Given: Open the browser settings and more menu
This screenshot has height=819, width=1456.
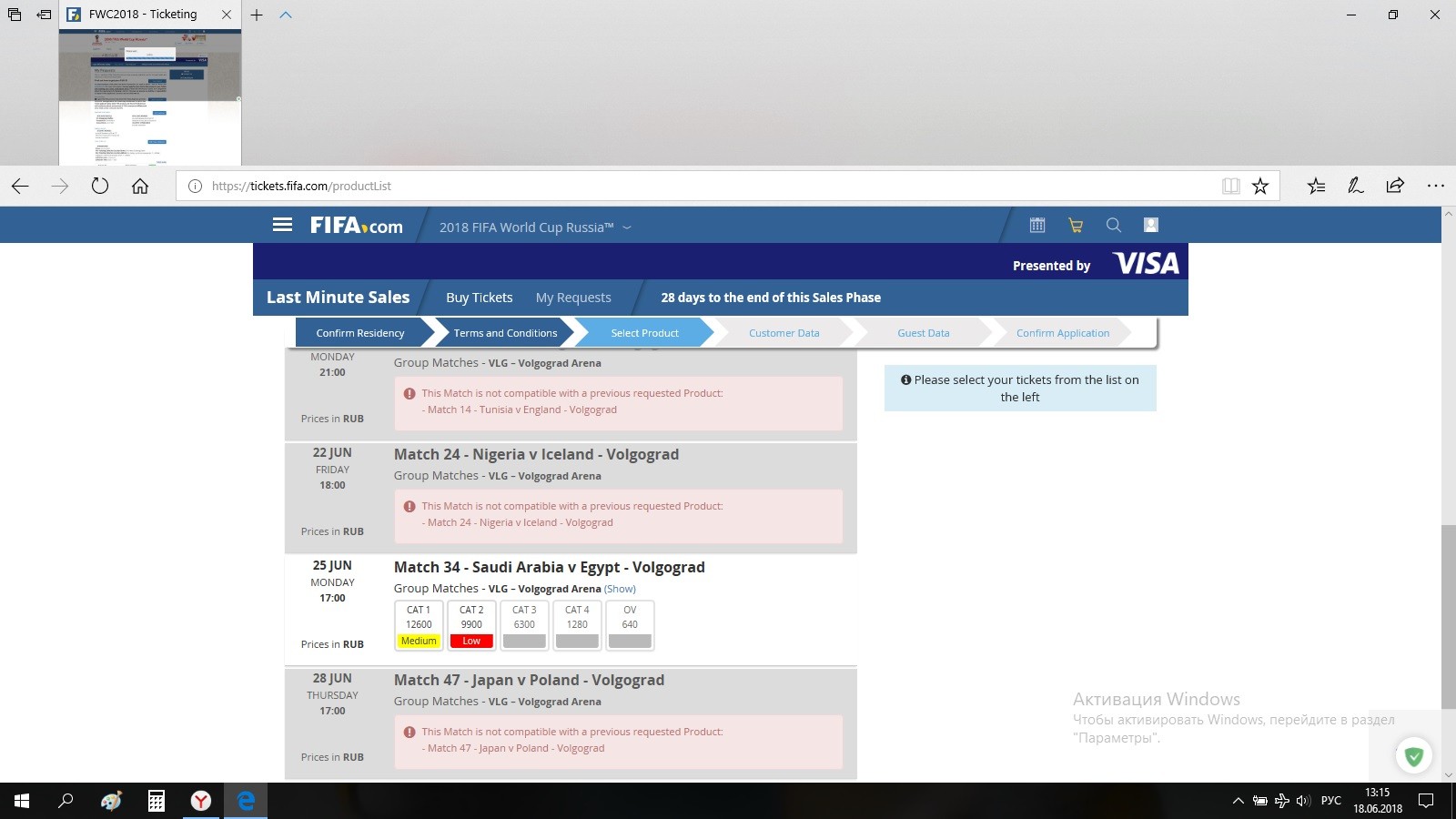Looking at the screenshot, I should pos(1436,186).
